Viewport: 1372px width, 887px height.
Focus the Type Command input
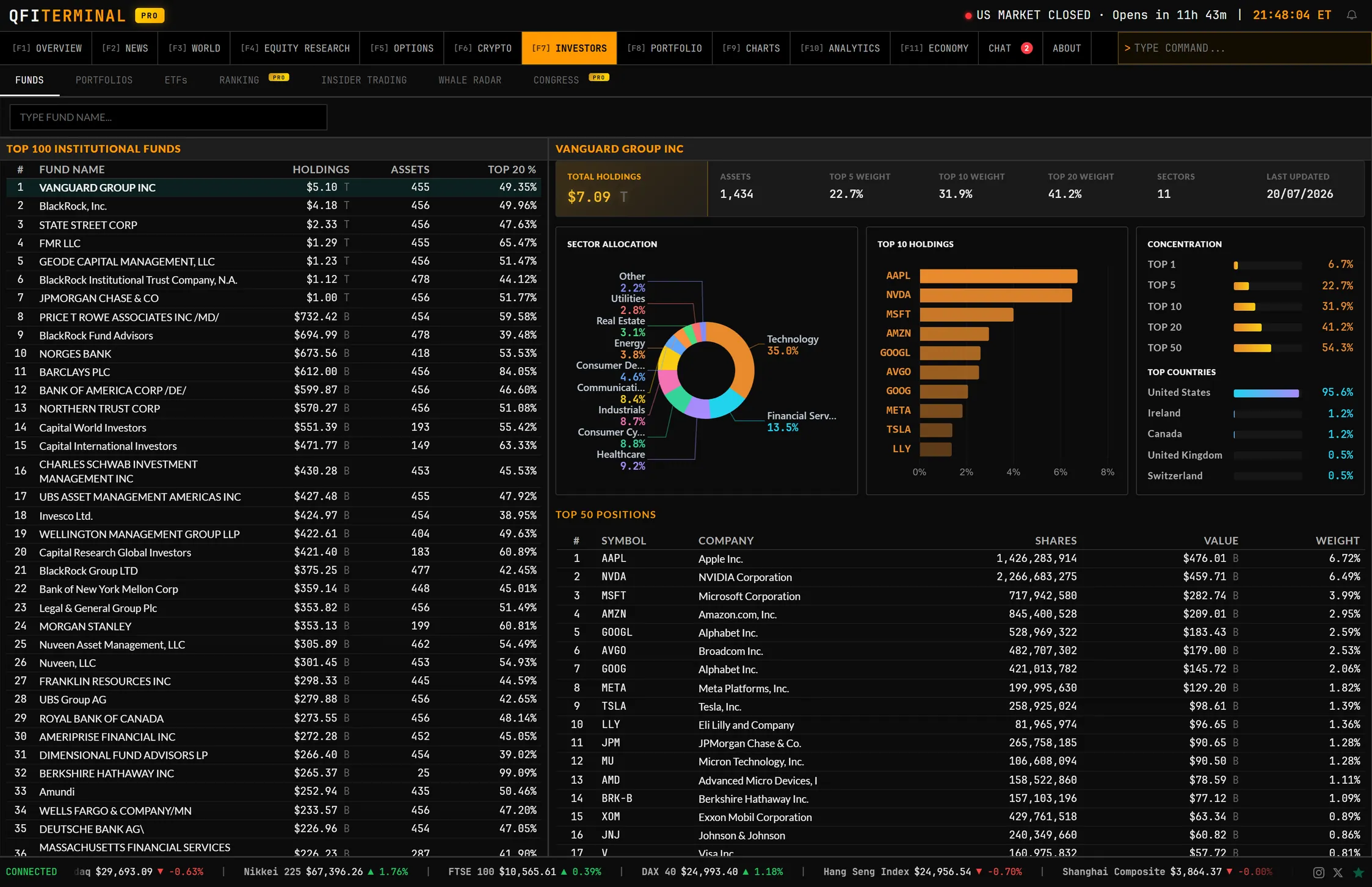tap(1244, 48)
